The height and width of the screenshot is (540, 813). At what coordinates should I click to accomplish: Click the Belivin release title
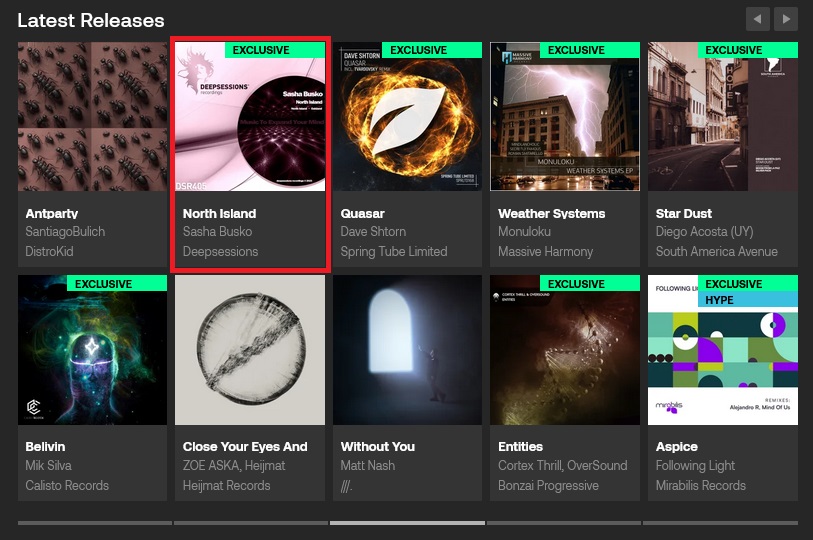(x=45, y=447)
